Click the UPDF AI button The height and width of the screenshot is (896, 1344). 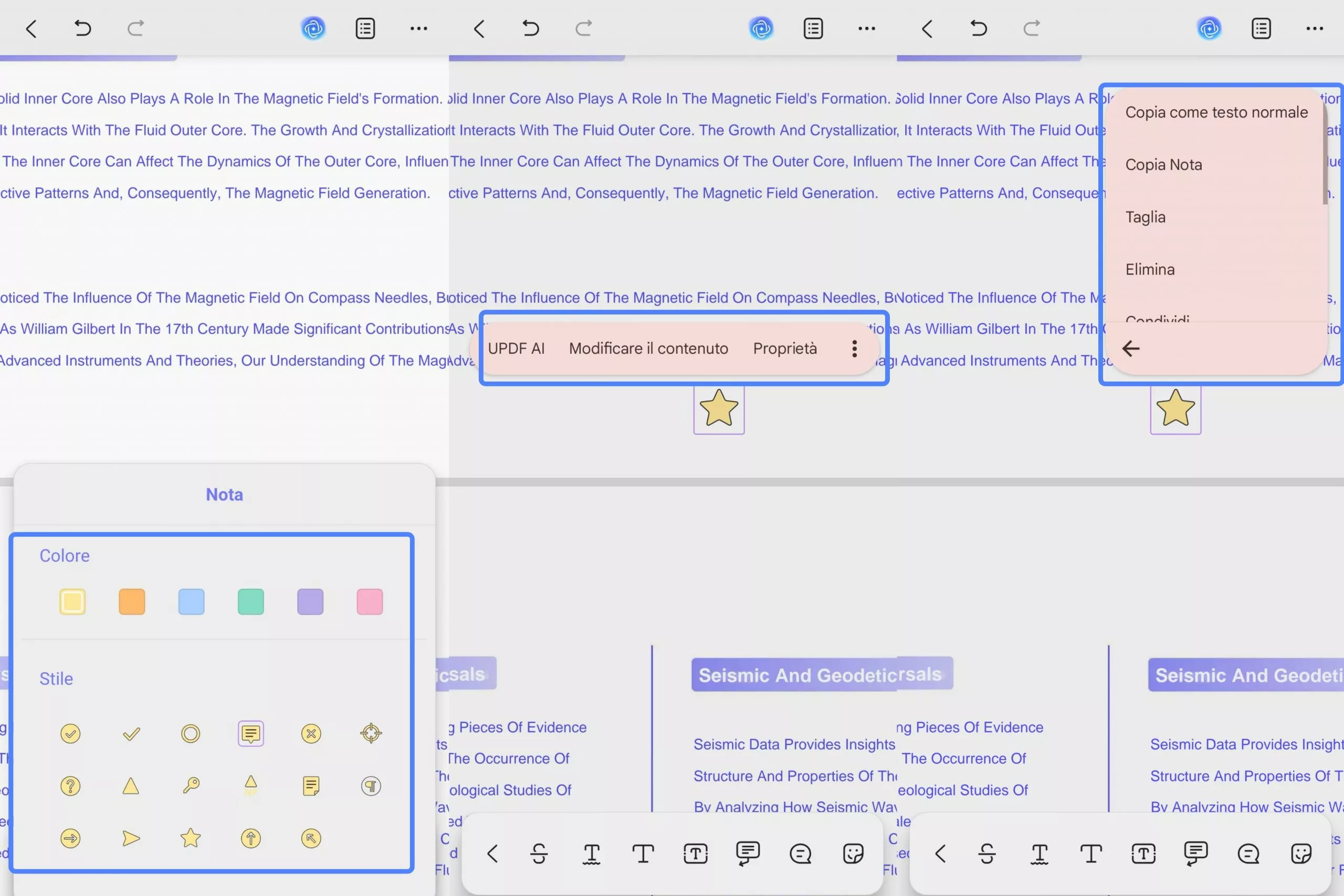(516, 349)
